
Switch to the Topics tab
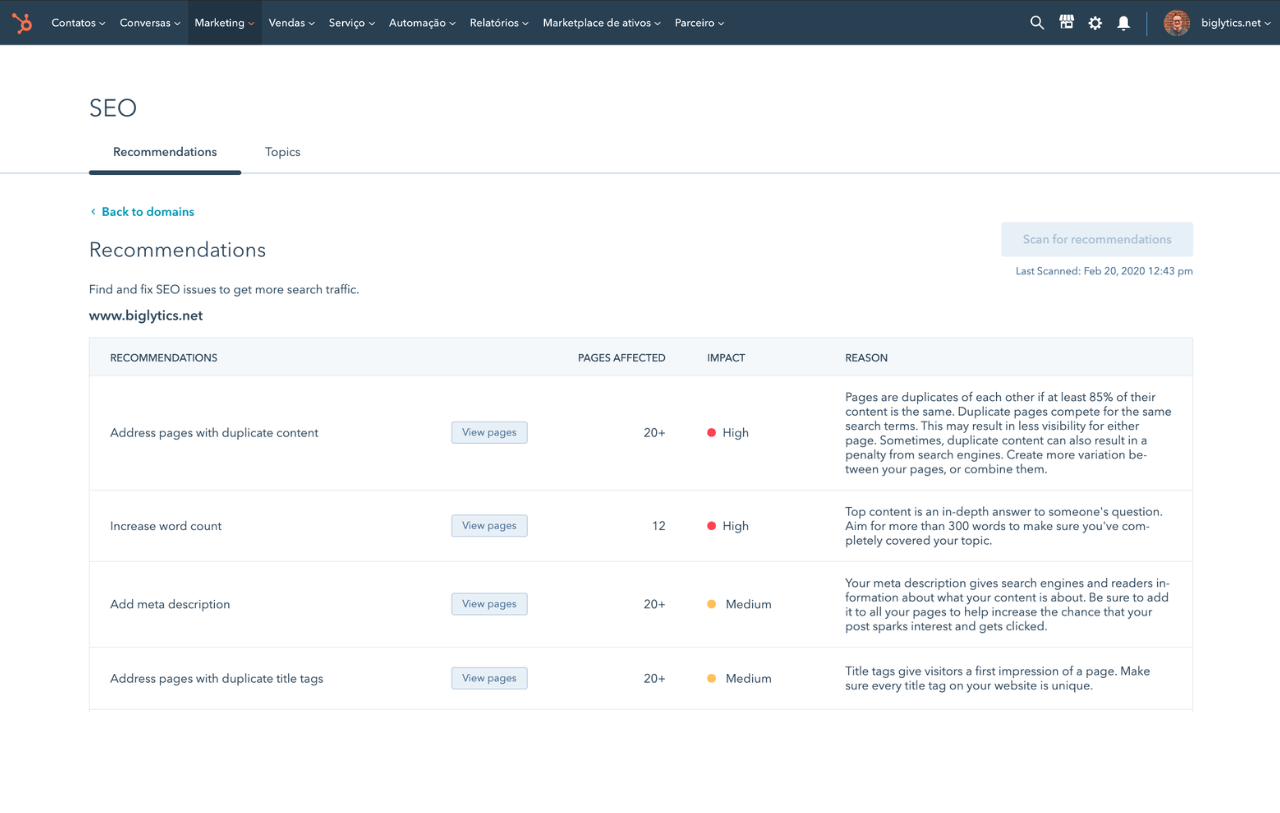coord(282,152)
